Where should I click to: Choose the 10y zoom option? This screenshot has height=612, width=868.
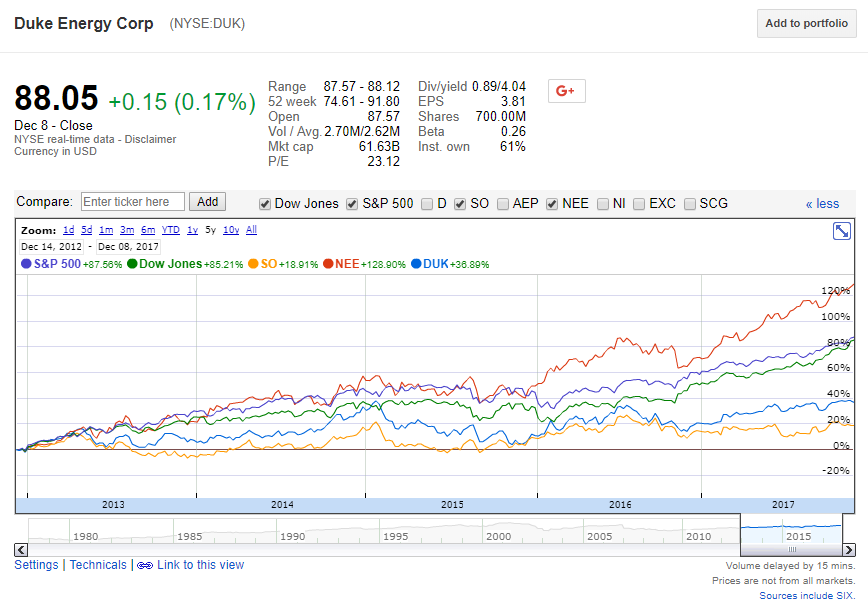click(231, 230)
